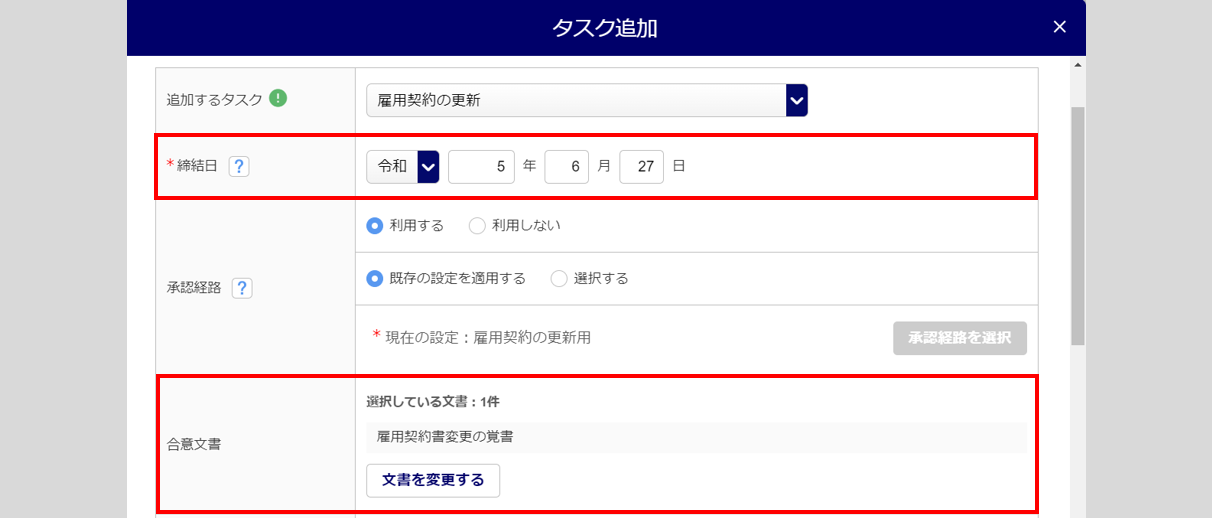
Task: Click the 雇用契約書変更の覚書 document row
Action: (696, 437)
